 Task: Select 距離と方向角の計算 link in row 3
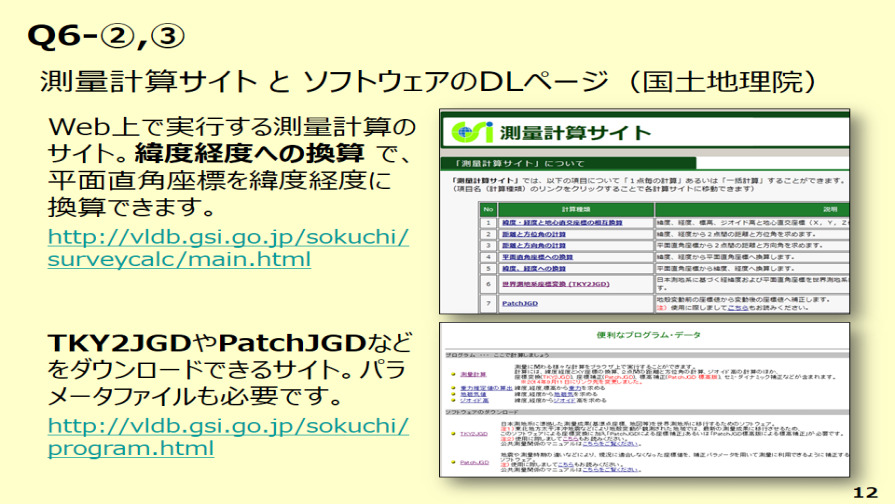pyautogui.click(x=534, y=247)
